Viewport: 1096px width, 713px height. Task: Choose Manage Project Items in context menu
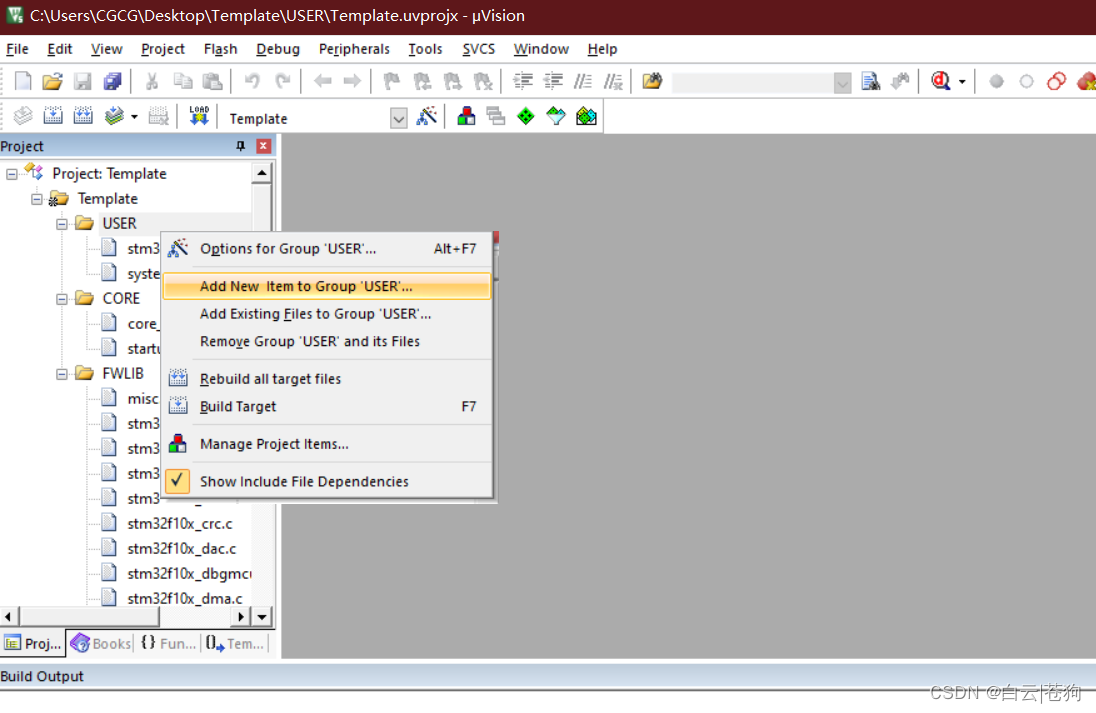(x=326, y=444)
